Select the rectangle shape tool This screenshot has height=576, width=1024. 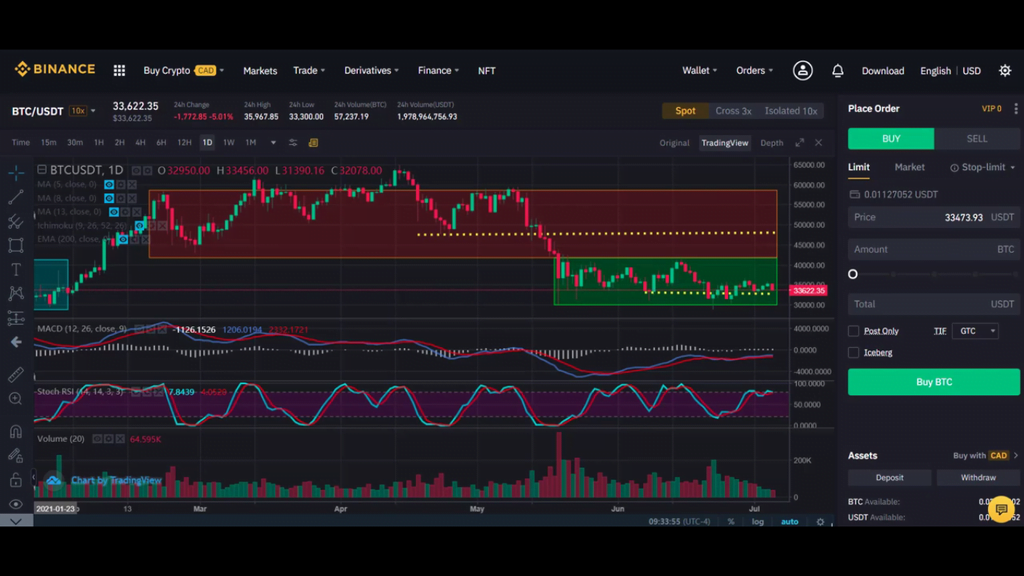click(x=16, y=246)
